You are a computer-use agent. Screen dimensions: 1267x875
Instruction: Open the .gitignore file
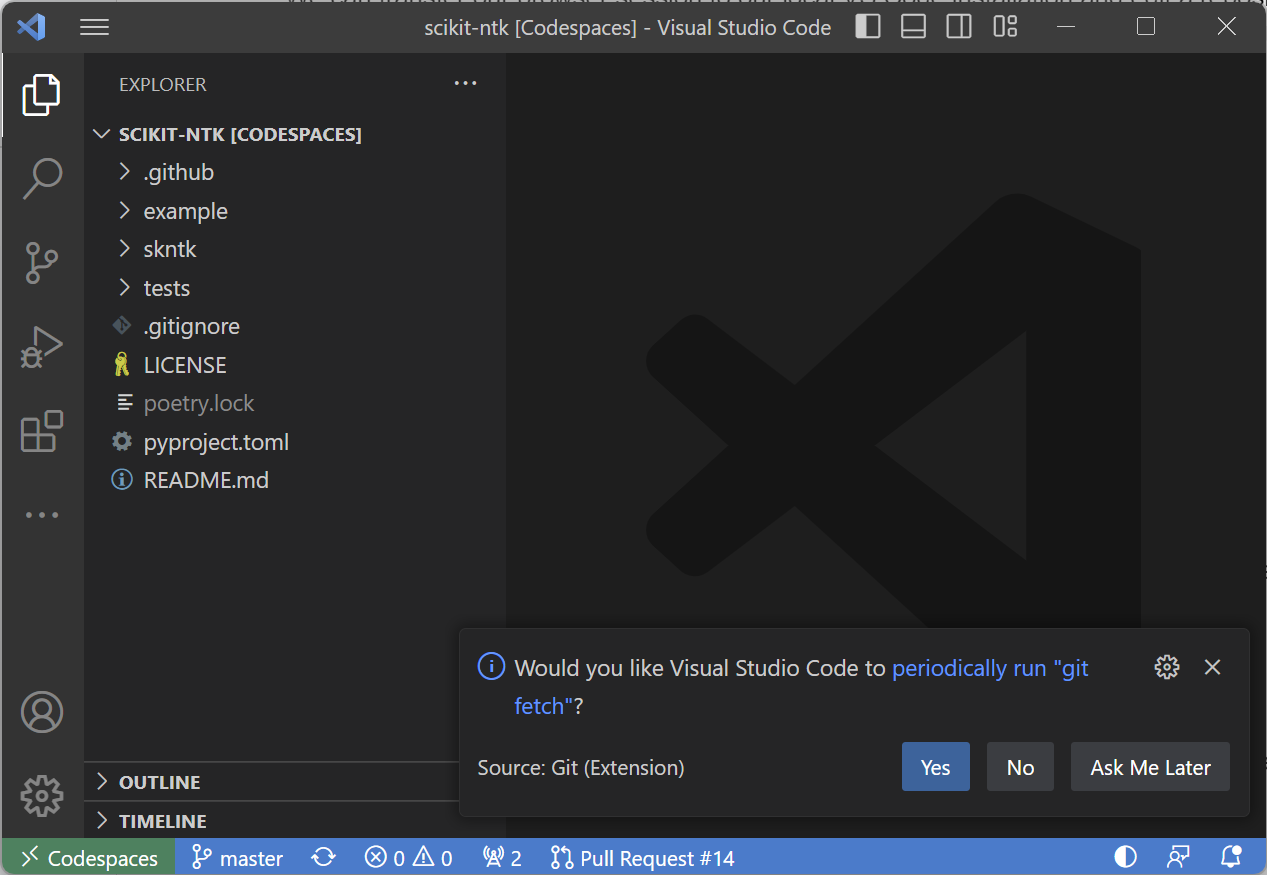point(295,326)
